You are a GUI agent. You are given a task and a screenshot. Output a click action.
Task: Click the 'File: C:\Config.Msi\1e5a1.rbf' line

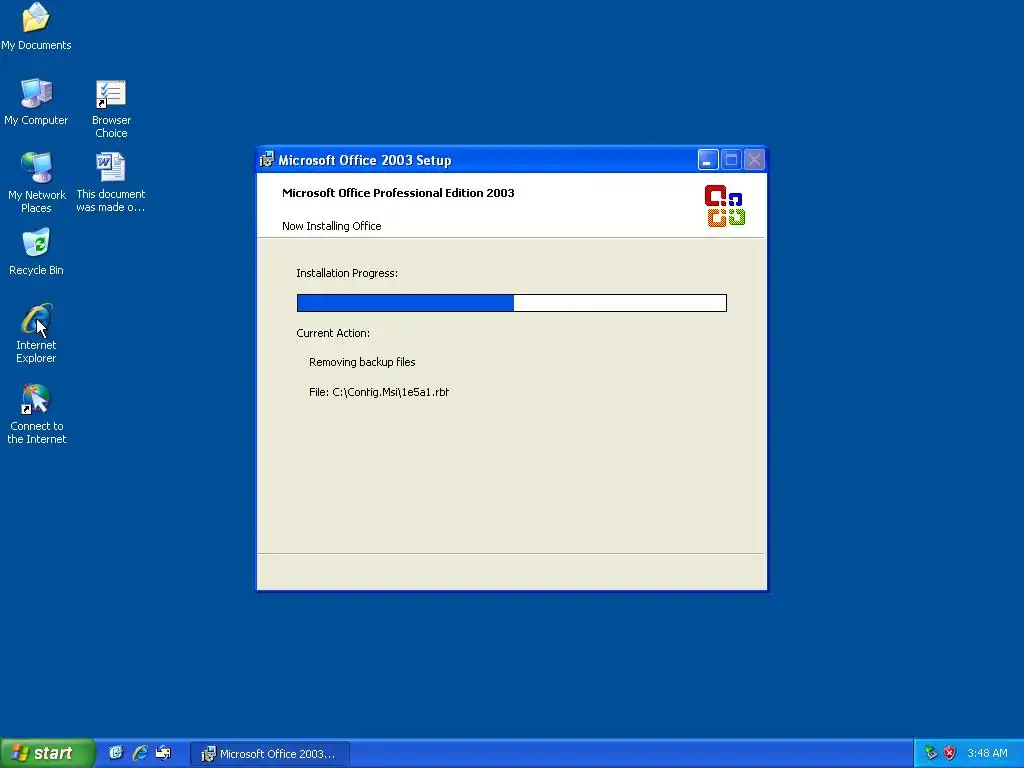379,392
